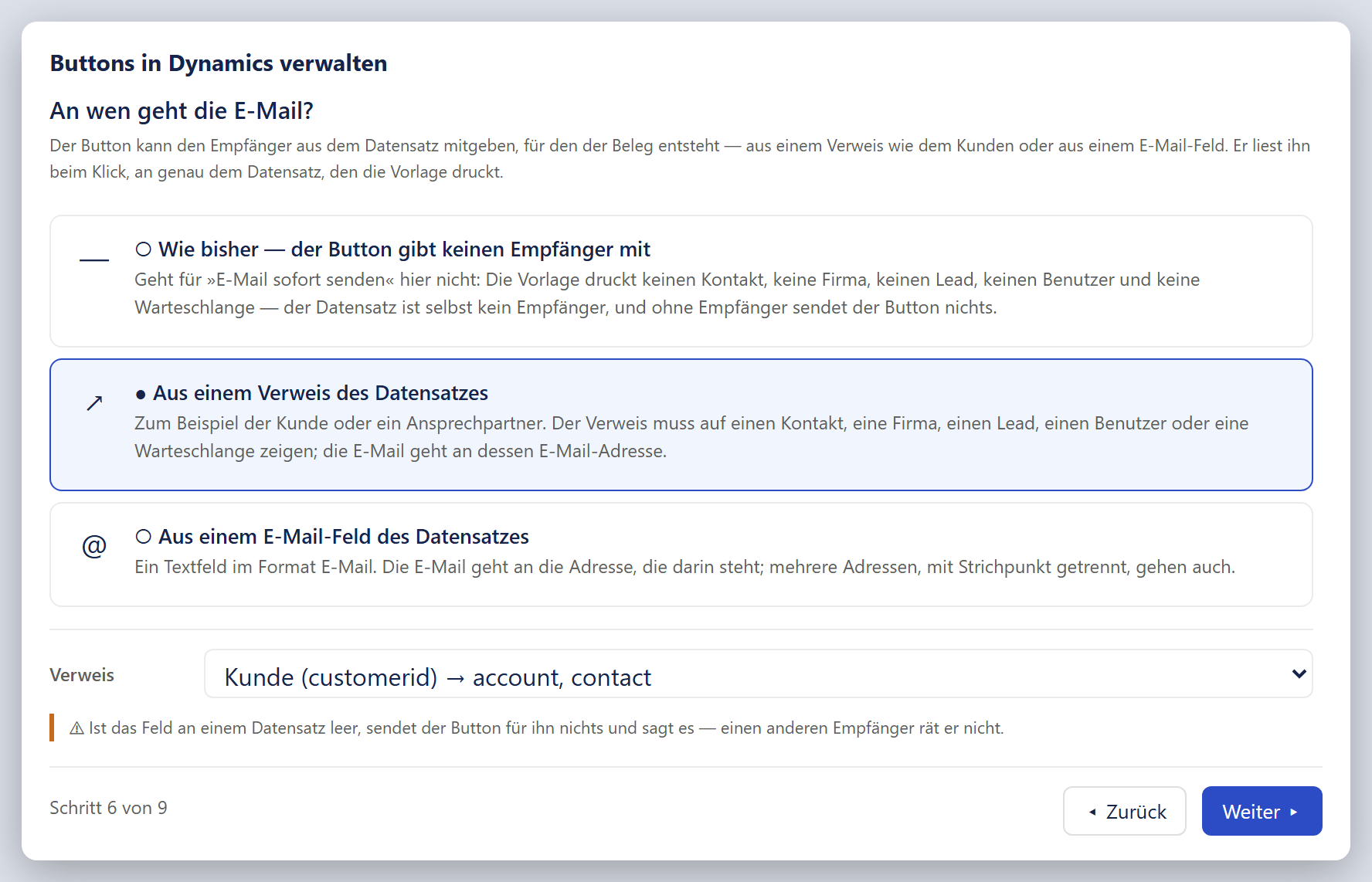Click the warning triangle icon below Verweis
The width and height of the screenshot is (1372, 882).
(x=76, y=728)
